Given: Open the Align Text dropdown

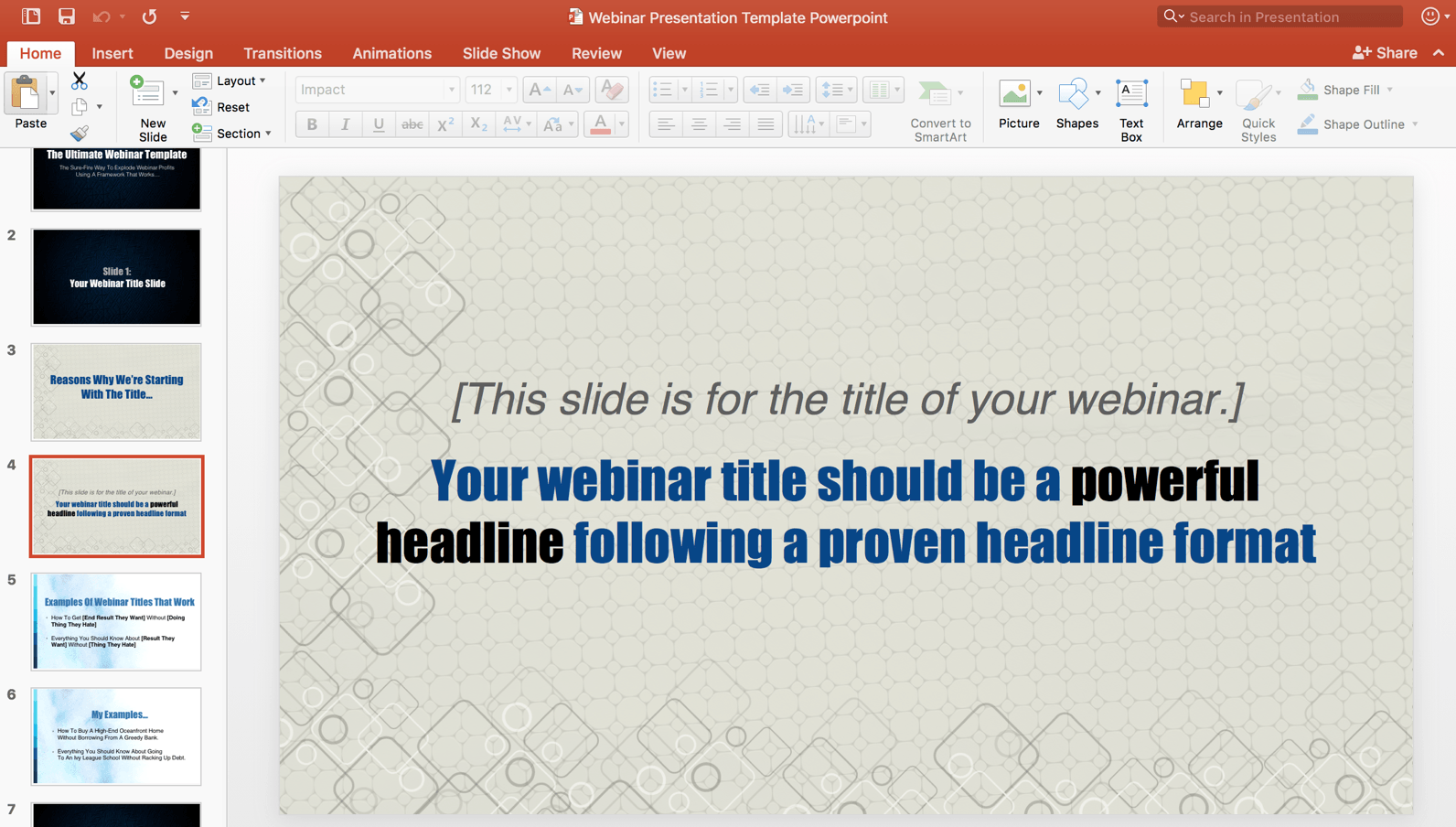Looking at the screenshot, I should [x=851, y=124].
